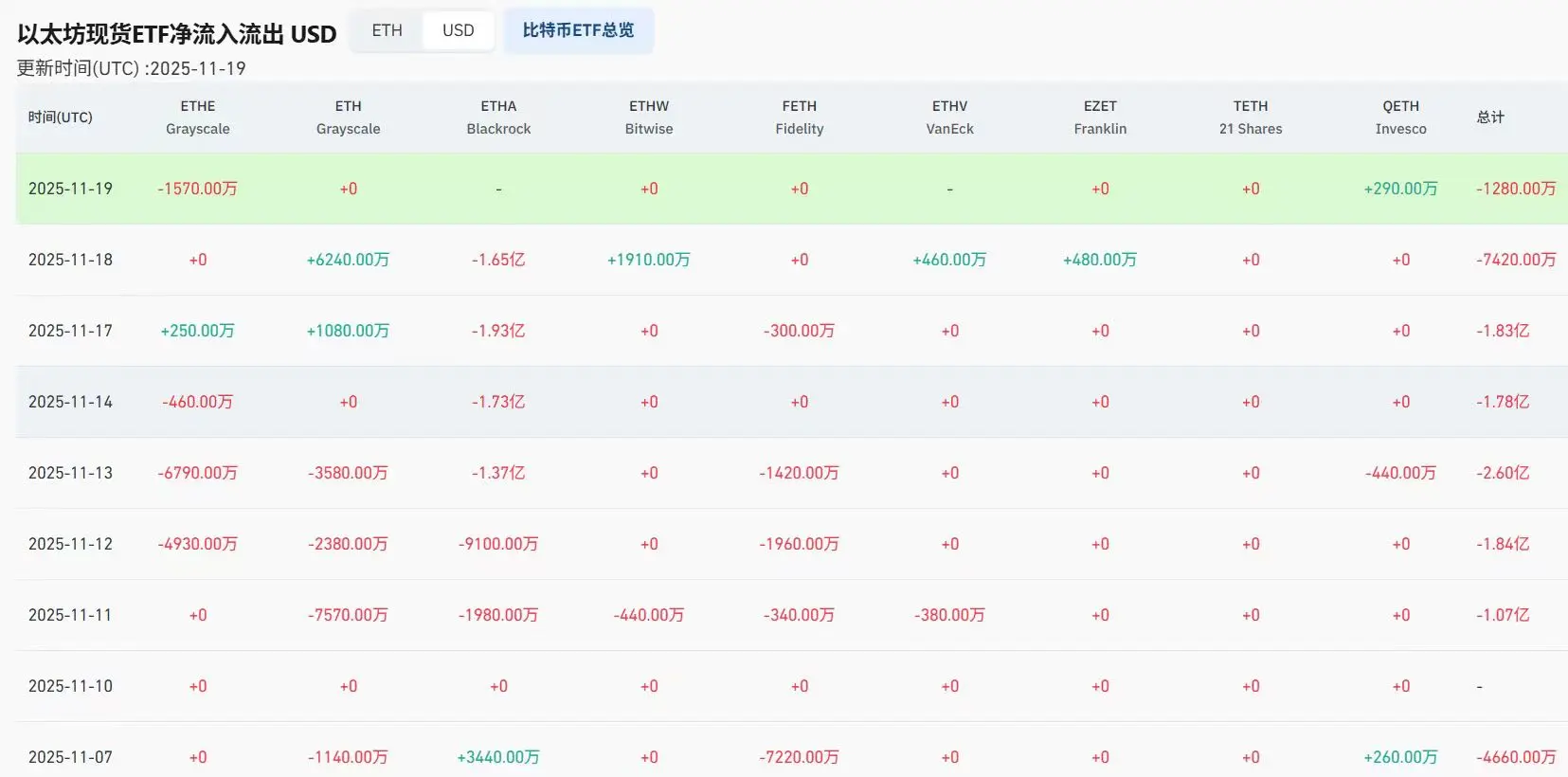
Task: Click the -2380.00万 ETH Grayscale value
Action: [349, 544]
